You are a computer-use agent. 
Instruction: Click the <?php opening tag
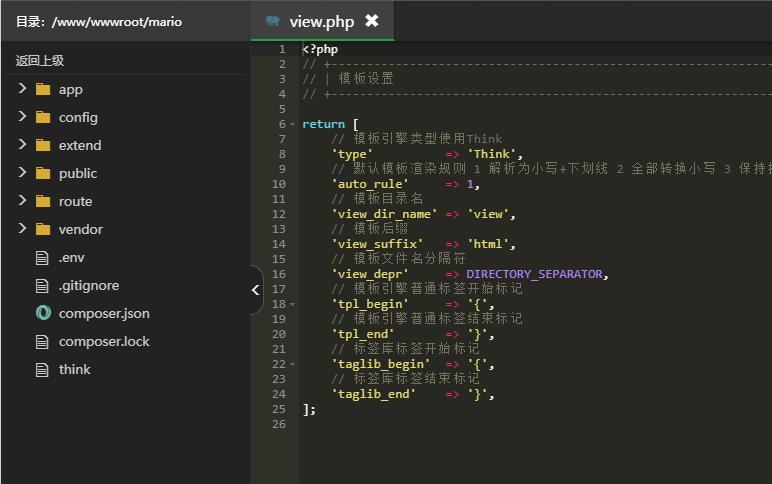320,49
